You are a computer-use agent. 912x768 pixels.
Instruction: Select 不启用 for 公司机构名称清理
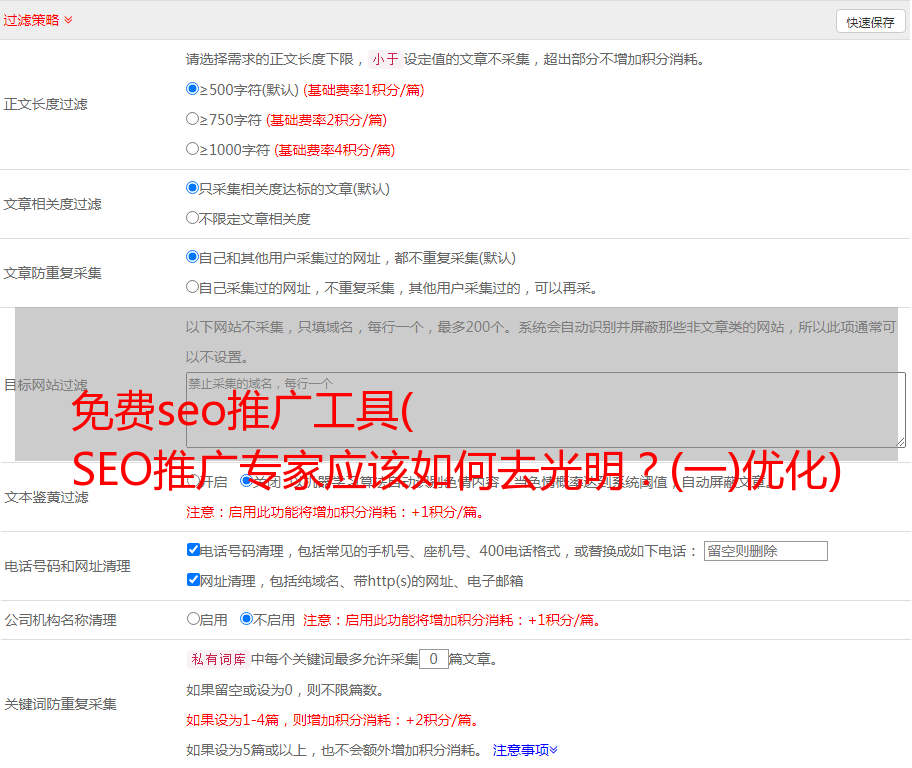(x=247, y=619)
